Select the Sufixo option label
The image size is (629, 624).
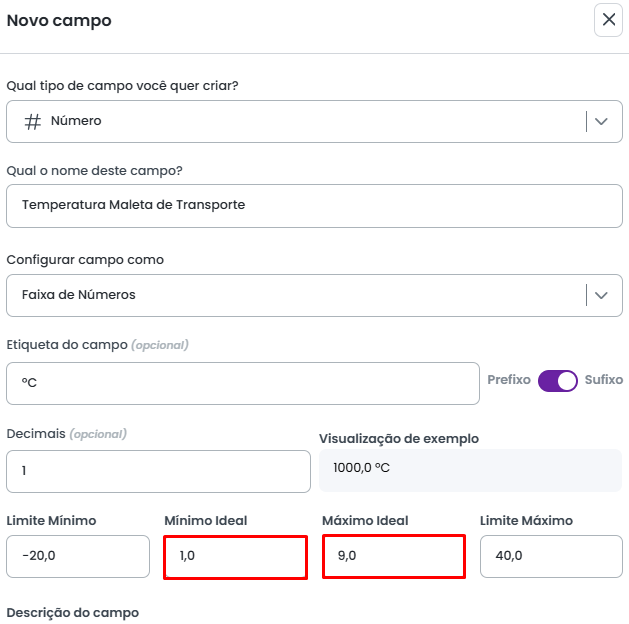click(x=604, y=380)
